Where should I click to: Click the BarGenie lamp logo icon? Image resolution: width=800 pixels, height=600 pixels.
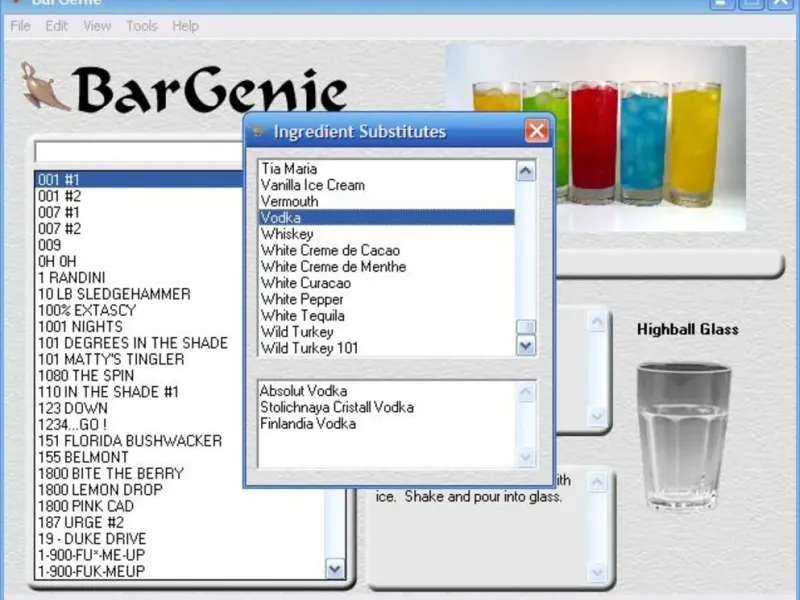point(43,86)
